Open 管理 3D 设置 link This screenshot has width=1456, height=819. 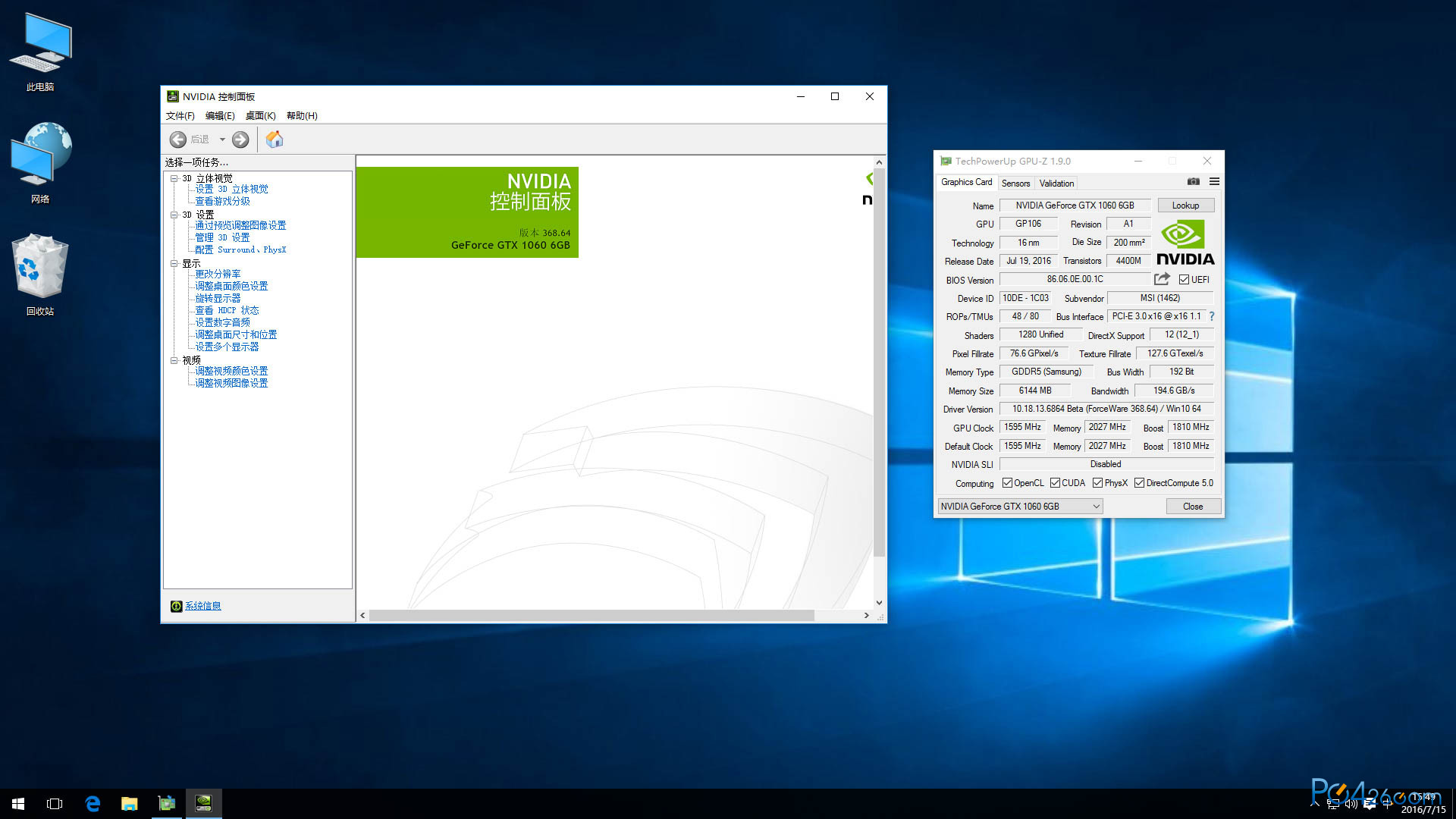pos(222,237)
